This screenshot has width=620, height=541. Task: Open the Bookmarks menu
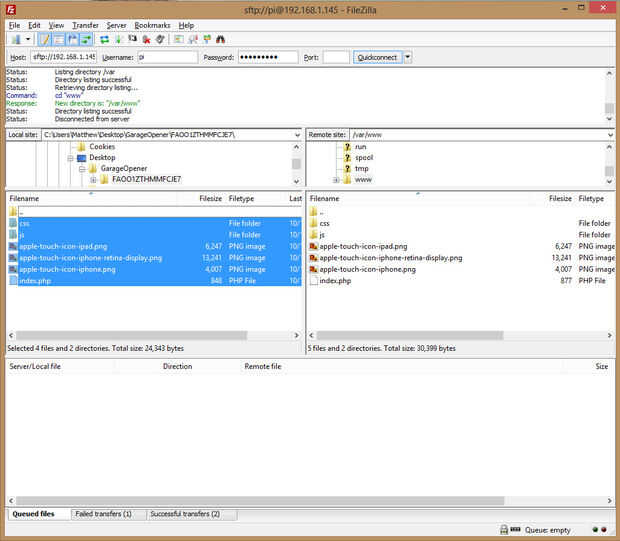152,25
